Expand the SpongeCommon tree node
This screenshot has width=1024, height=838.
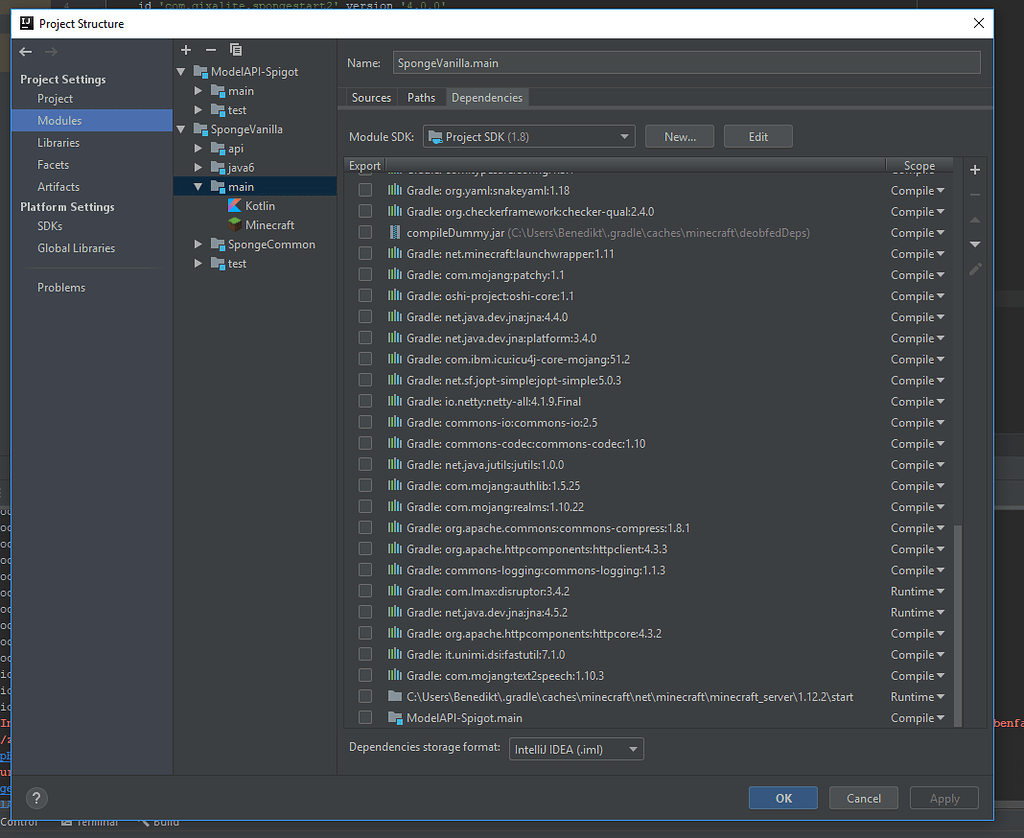(199, 244)
